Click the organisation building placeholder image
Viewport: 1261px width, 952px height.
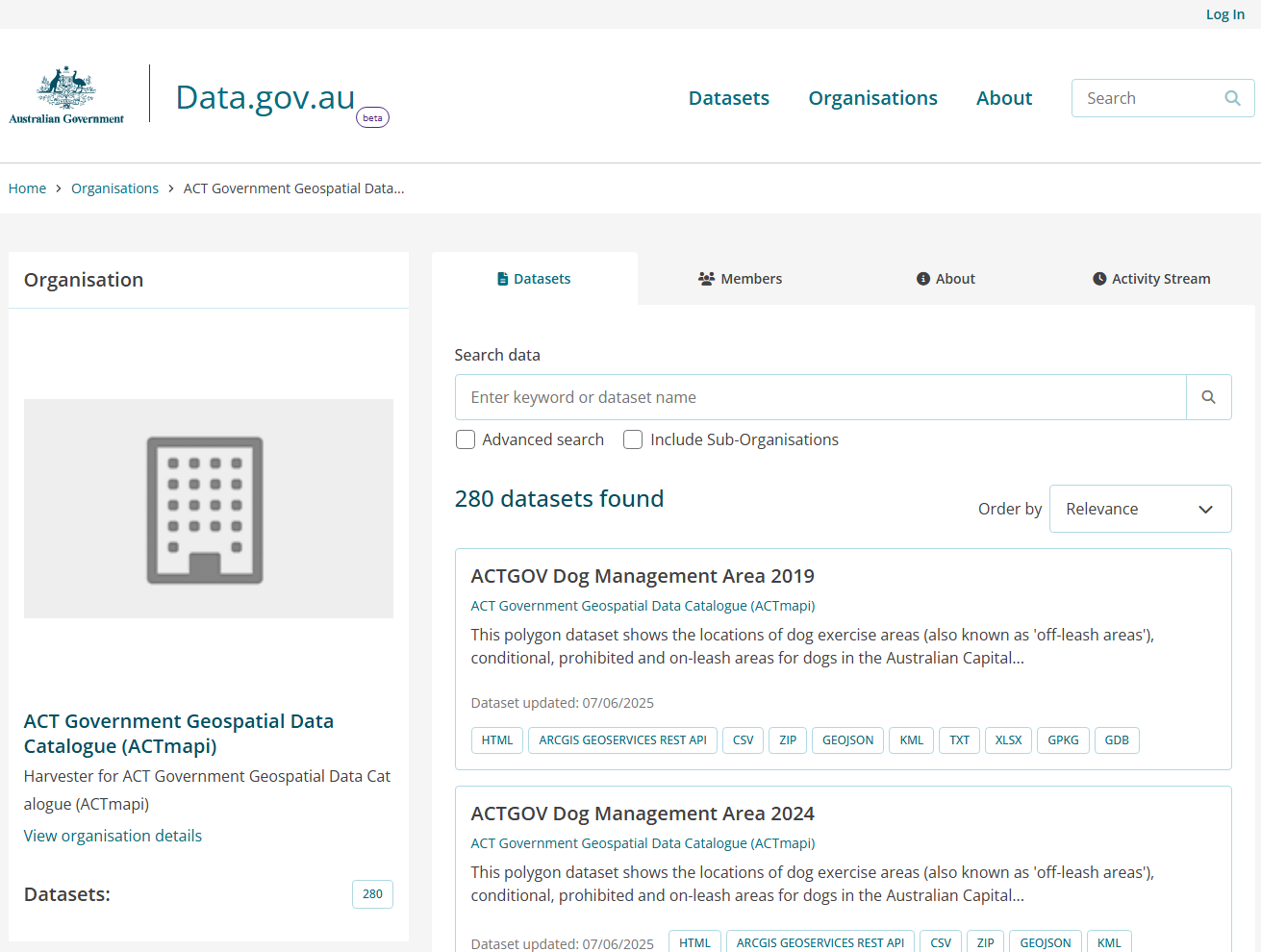tap(208, 509)
